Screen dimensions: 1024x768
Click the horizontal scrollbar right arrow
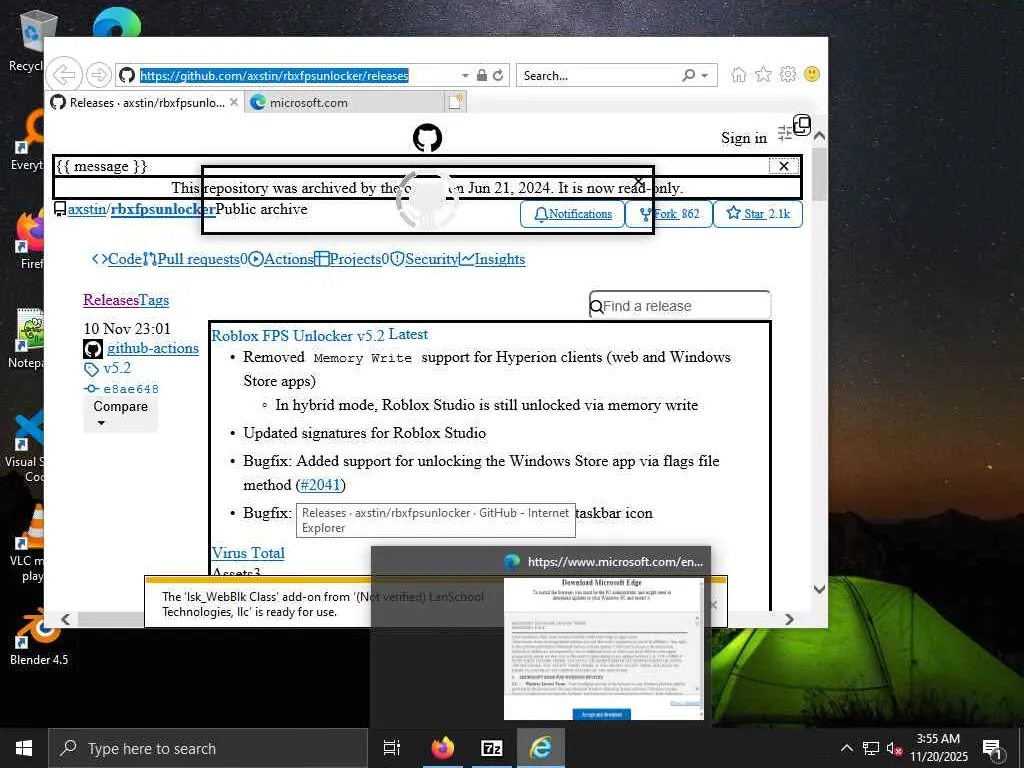[x=790, y=619]
